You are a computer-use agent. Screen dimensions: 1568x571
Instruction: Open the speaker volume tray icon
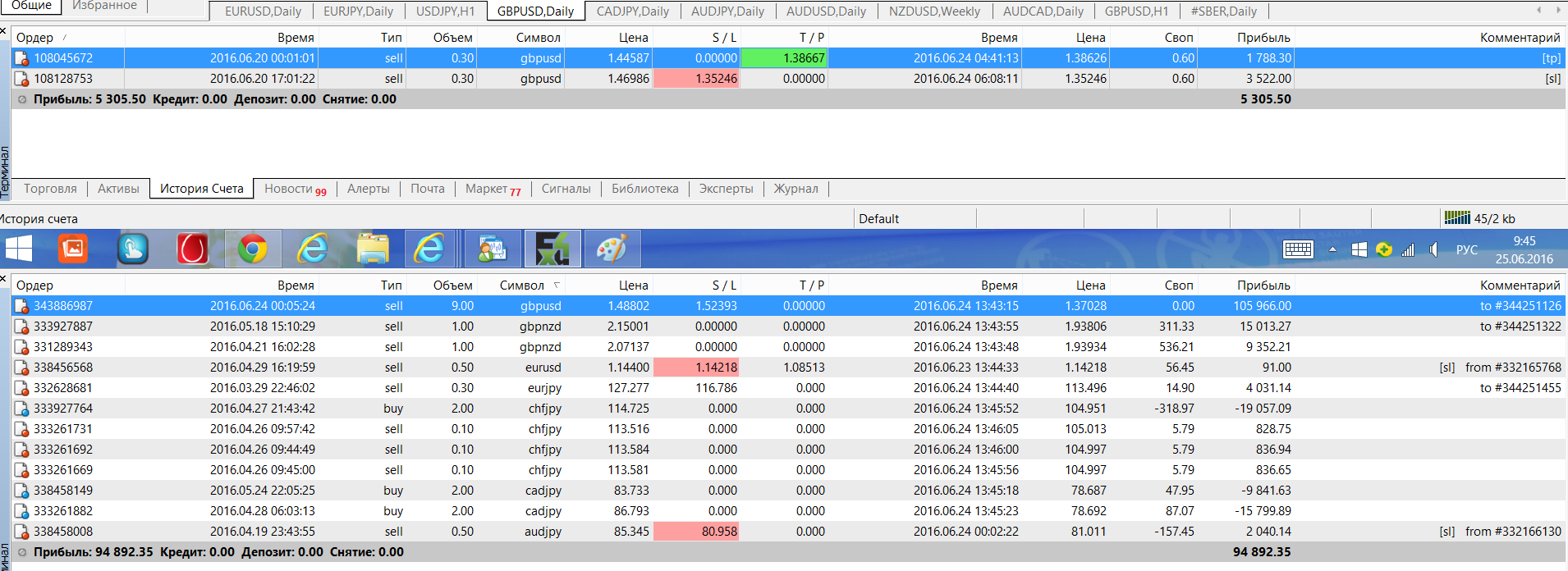1433,249
